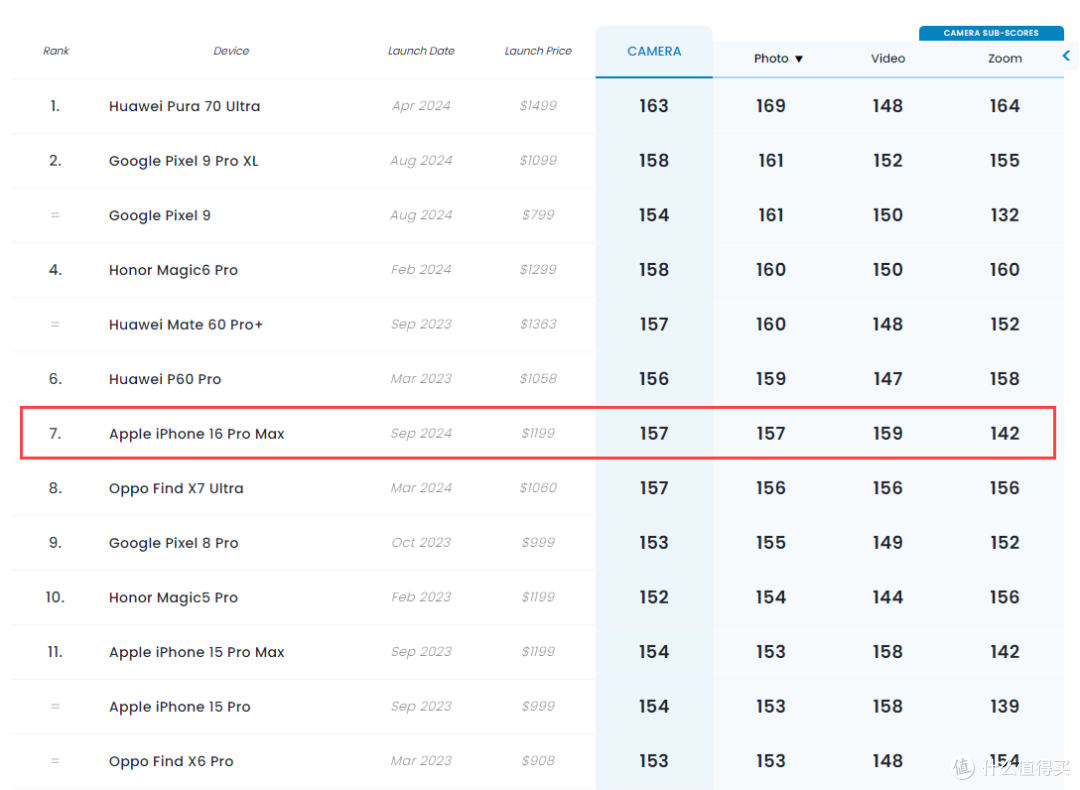
Task: Sort the table by Launch Date header
Action: (x=421, y=51)
